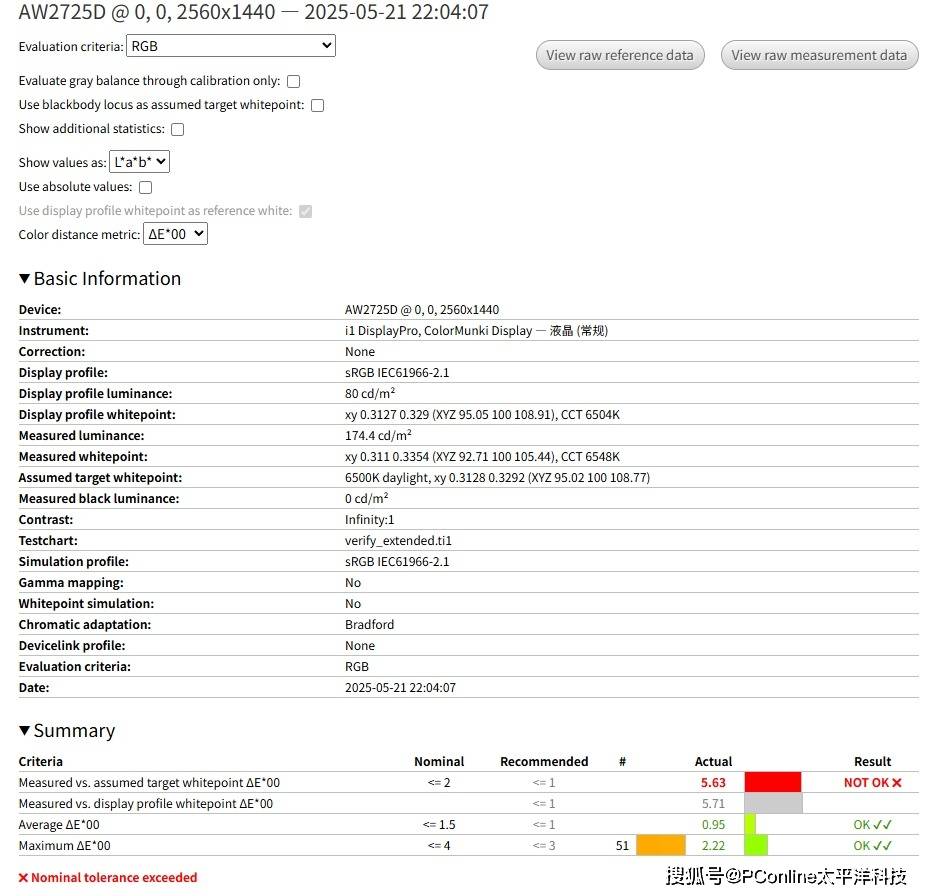Click the red whitepoint ΔE result bar
The image size is (926, 896).
[772, 782]
